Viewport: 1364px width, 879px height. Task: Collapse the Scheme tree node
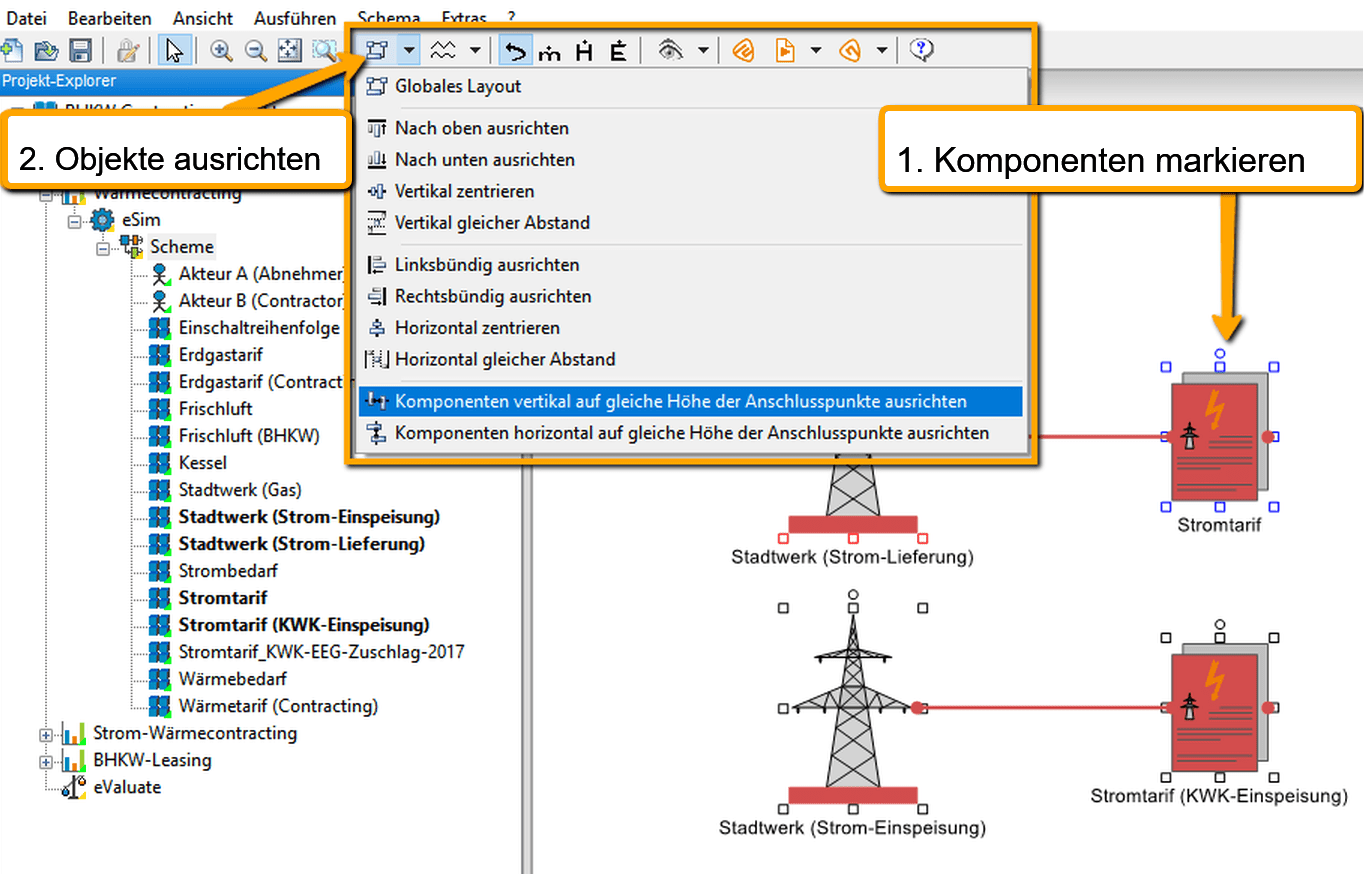point(102,247)
